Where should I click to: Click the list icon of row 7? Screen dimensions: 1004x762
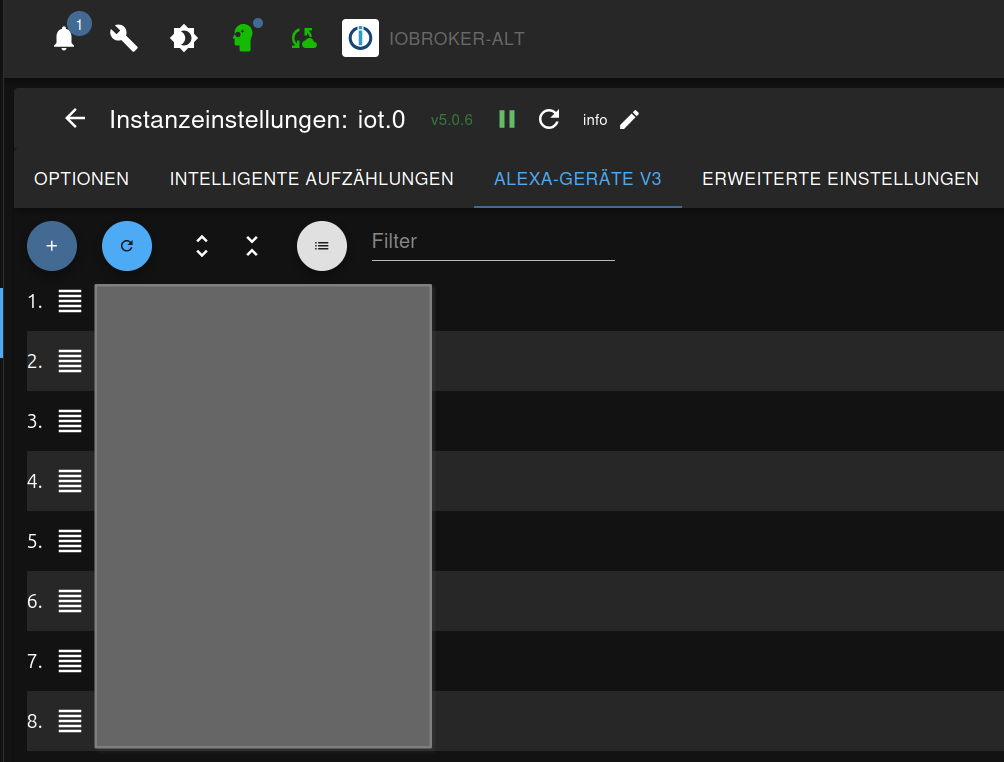[70, 661]
